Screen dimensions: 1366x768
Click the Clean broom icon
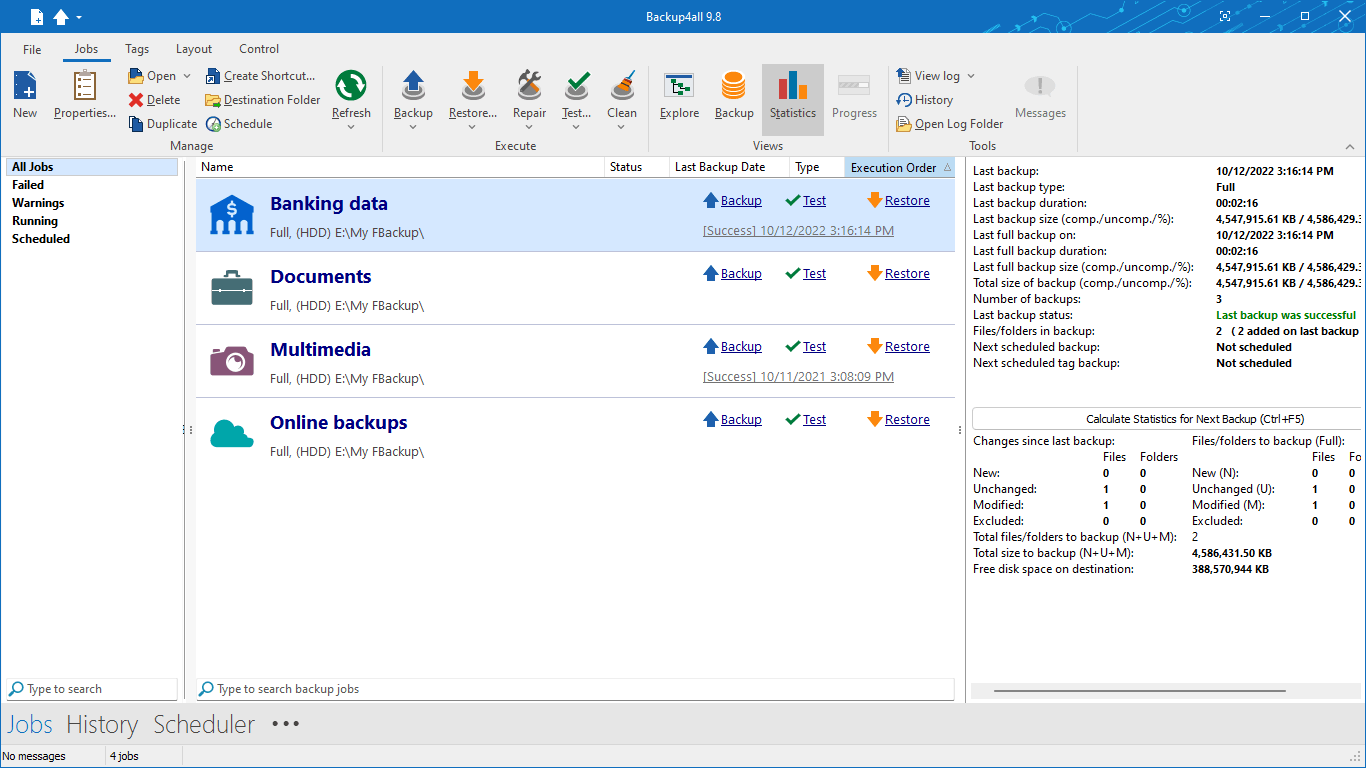[x=622, y=86]
